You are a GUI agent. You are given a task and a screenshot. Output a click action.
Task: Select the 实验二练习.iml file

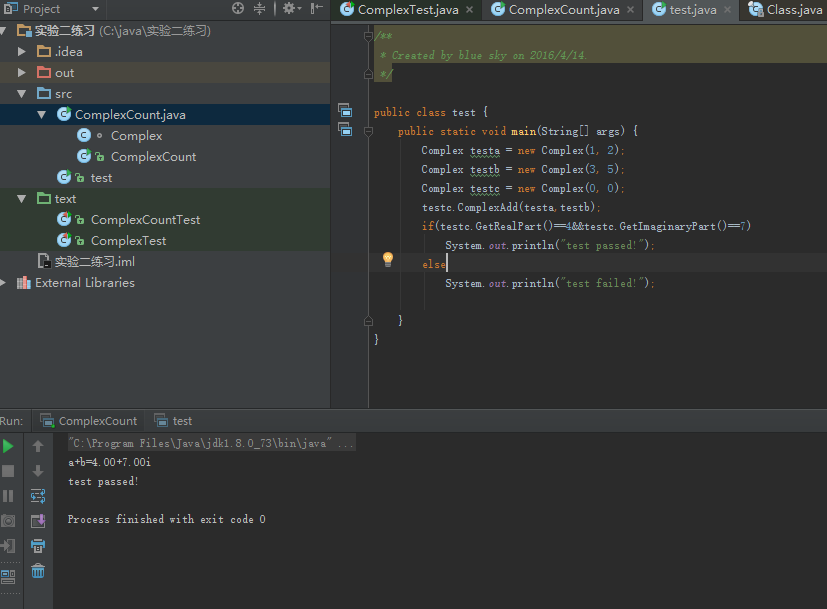click(94, 262)
